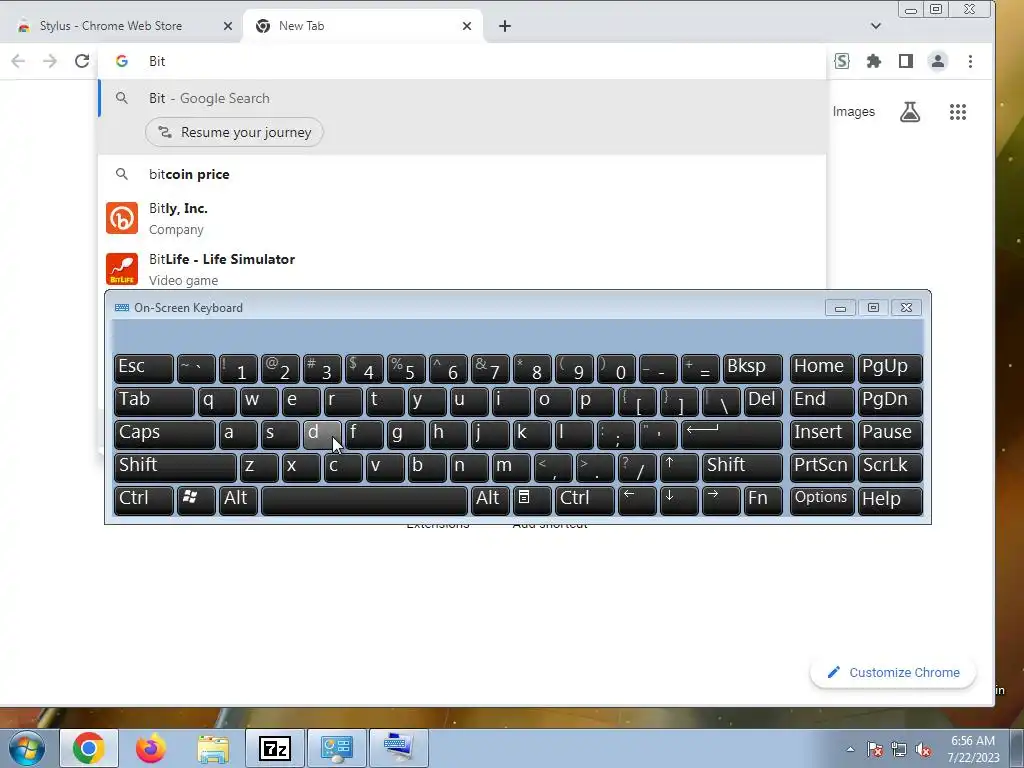Screen dimensions: 1024x768
Task: Open 7-Zip from the taskbar
Action: pyautogui.click(x=274, y=748)
